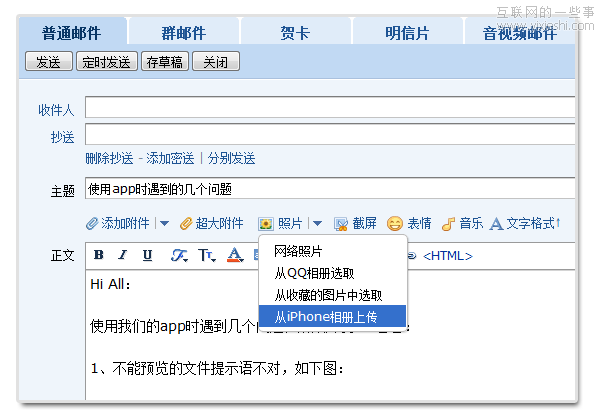Click the 超大附件 paperclip icon
The image size is (600, 420).
pyautogui.click(x=186, y=223)
